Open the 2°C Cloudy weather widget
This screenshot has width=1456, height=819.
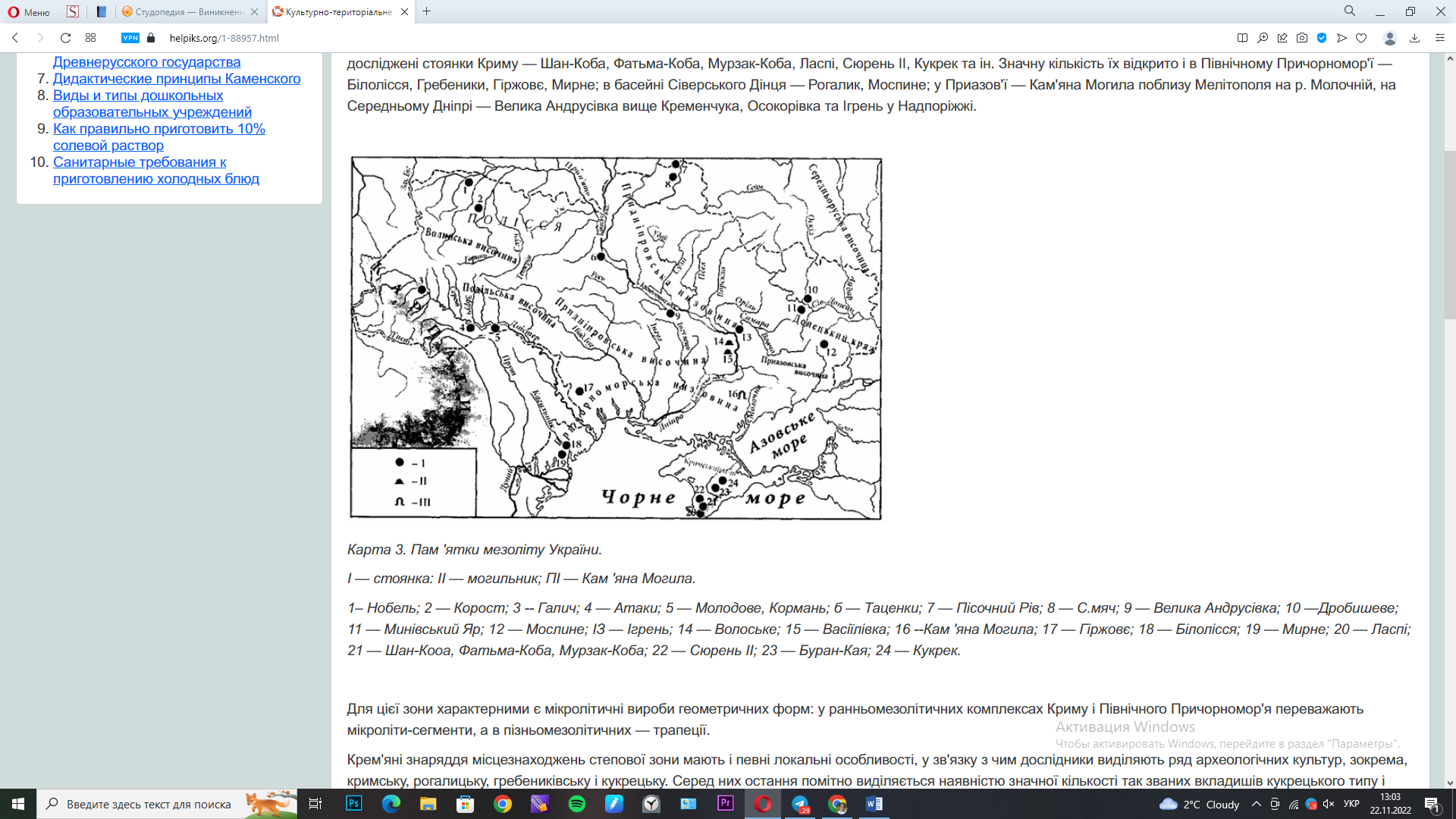[x=1200, y=805]
